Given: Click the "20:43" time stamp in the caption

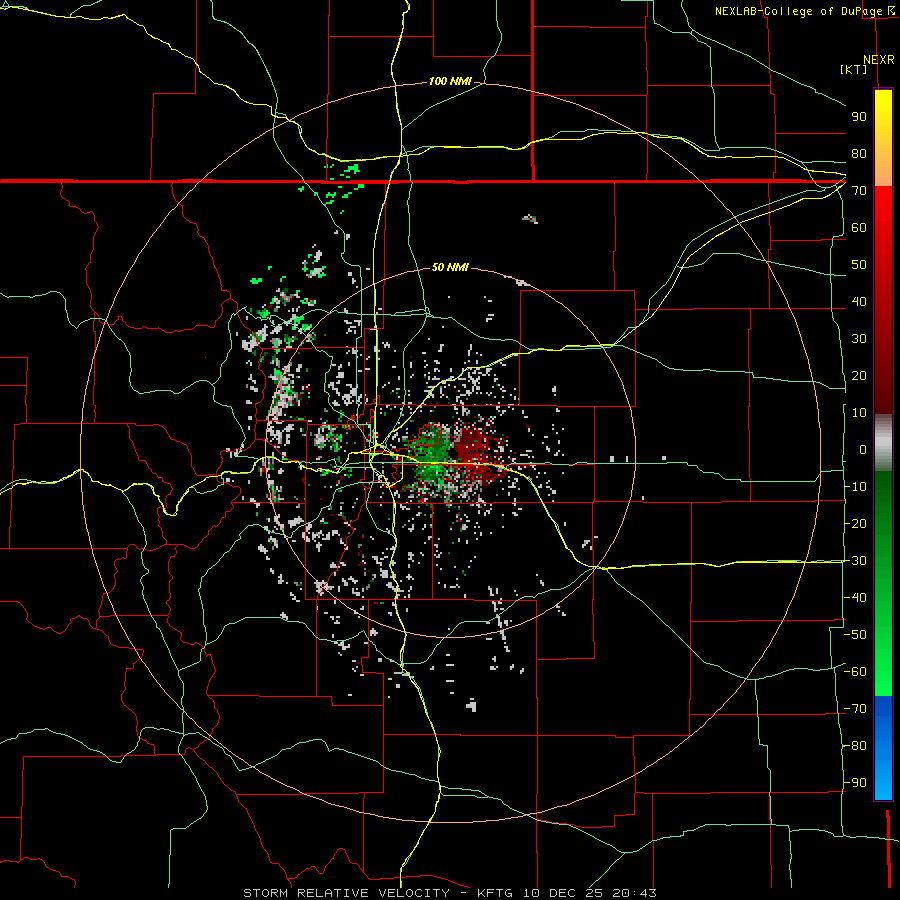Looking at the screenshot, I should (634, 893).
